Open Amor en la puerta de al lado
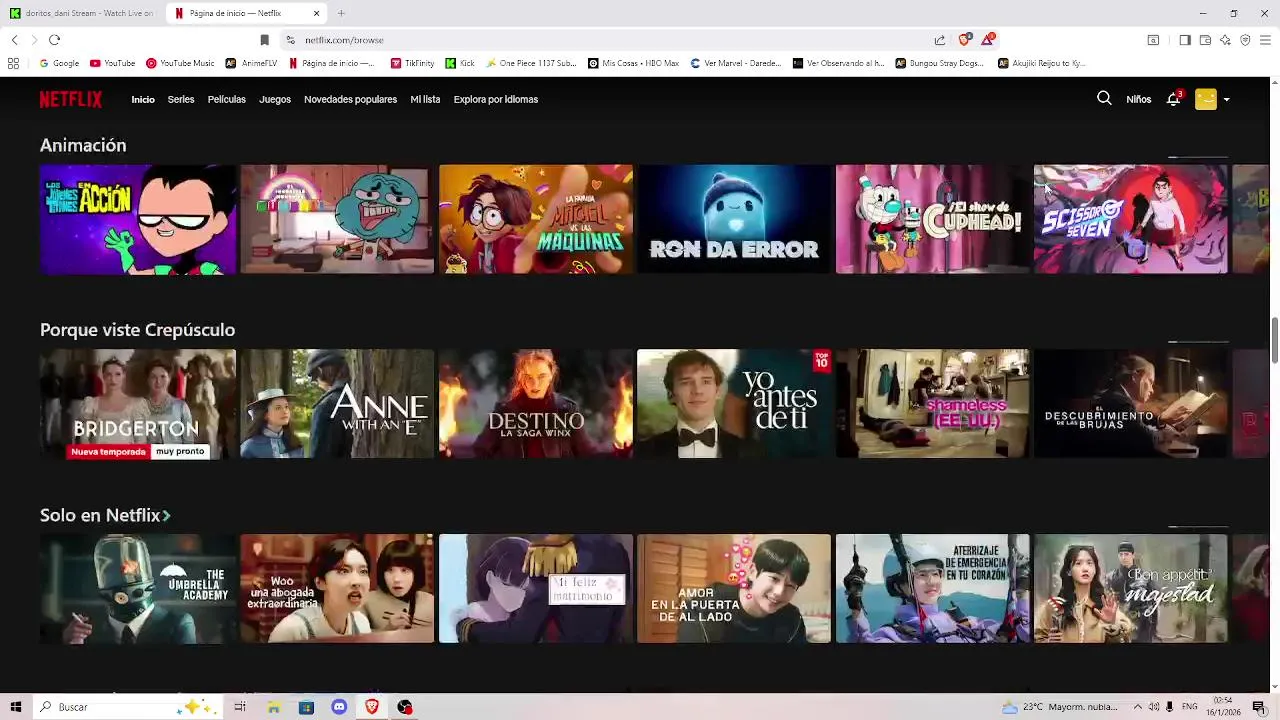Viewport: 1280px width, 720px height. point(734,588)
